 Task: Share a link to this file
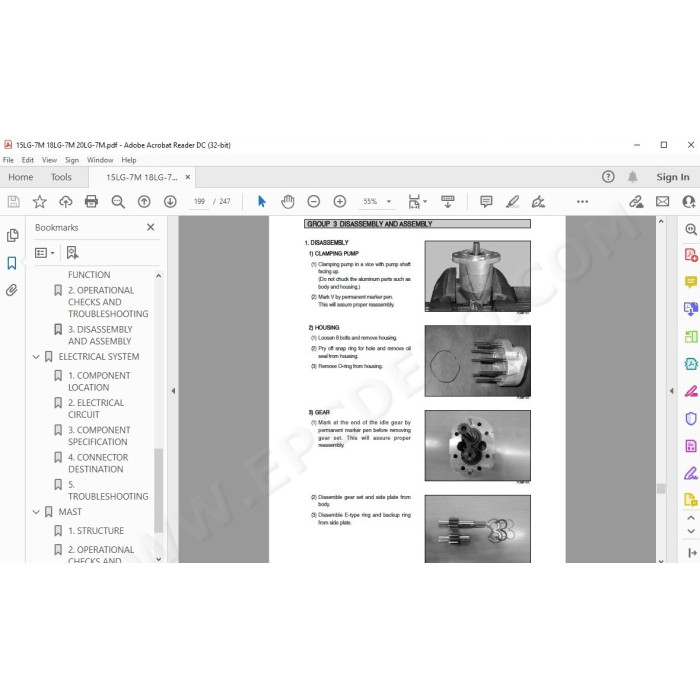(x=636, y=202)
